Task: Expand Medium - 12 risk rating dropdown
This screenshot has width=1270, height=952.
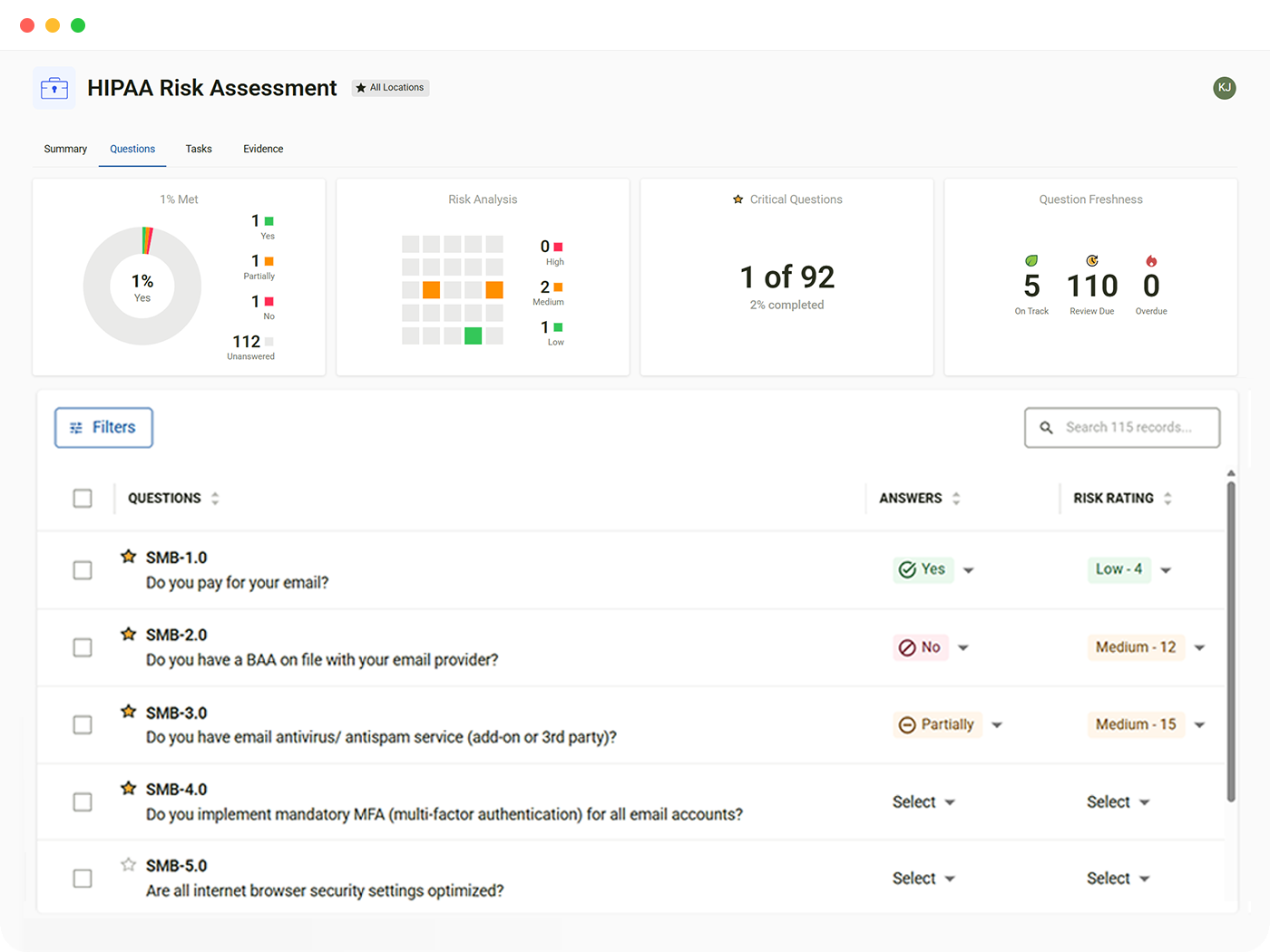Action: click(1199, 647)
